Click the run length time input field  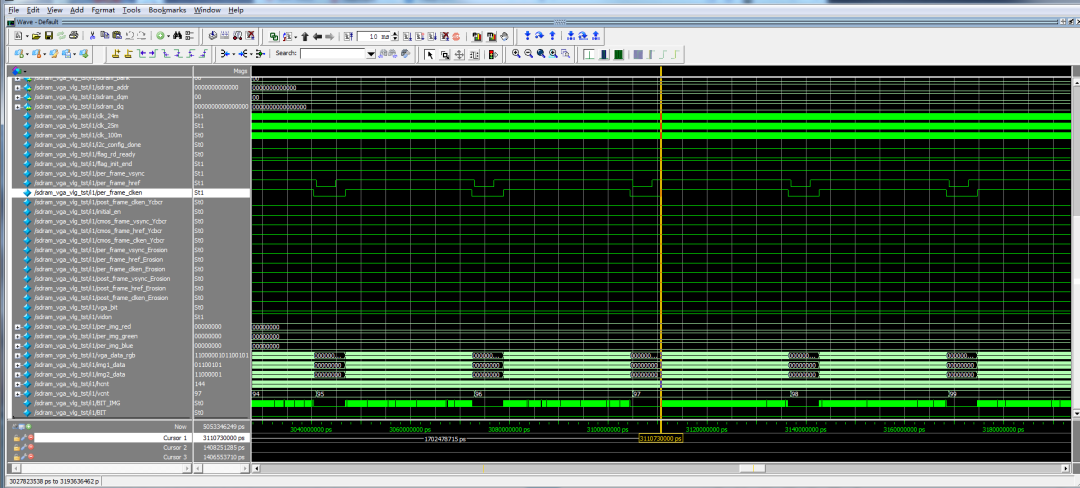click(373, 36)
